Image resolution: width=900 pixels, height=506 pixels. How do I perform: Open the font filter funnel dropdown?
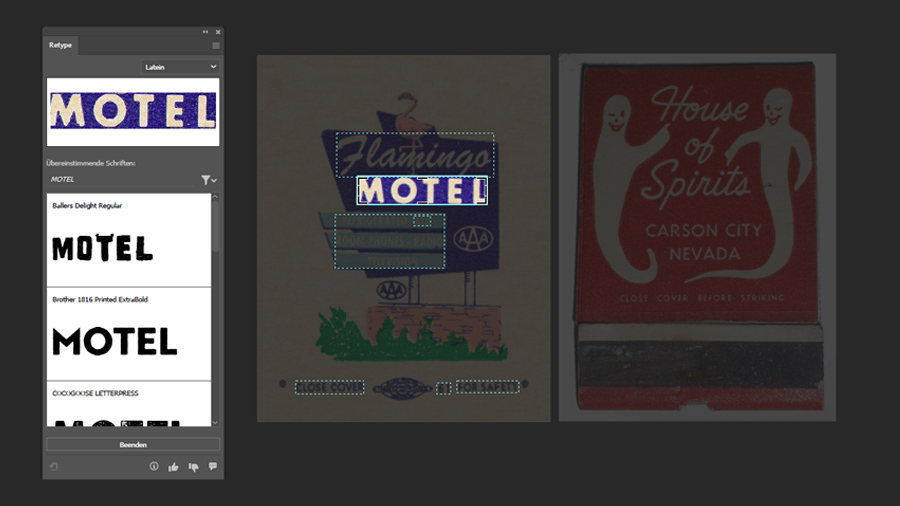coord(208,180)
